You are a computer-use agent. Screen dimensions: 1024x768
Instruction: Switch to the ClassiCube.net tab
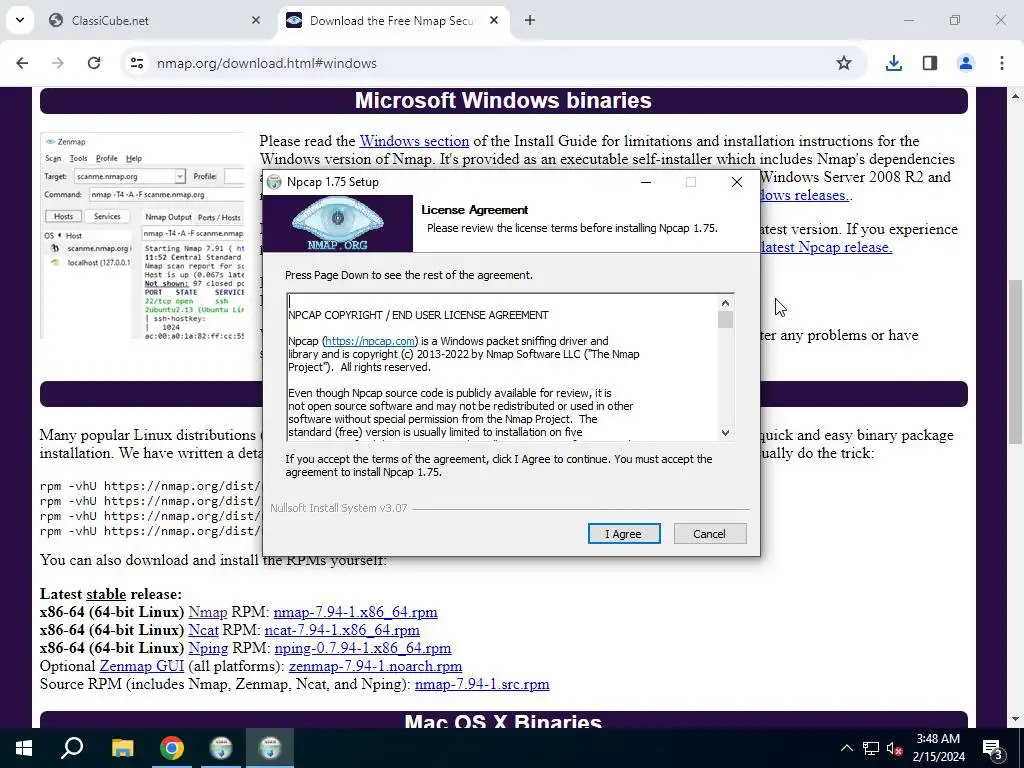[x=155, y=20]
